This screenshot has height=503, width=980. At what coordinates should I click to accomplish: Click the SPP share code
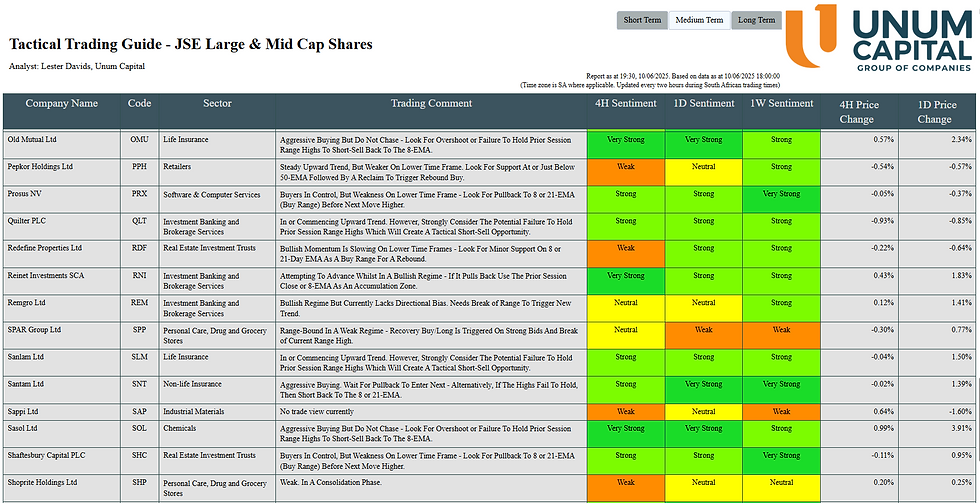[x=139, y=330]
